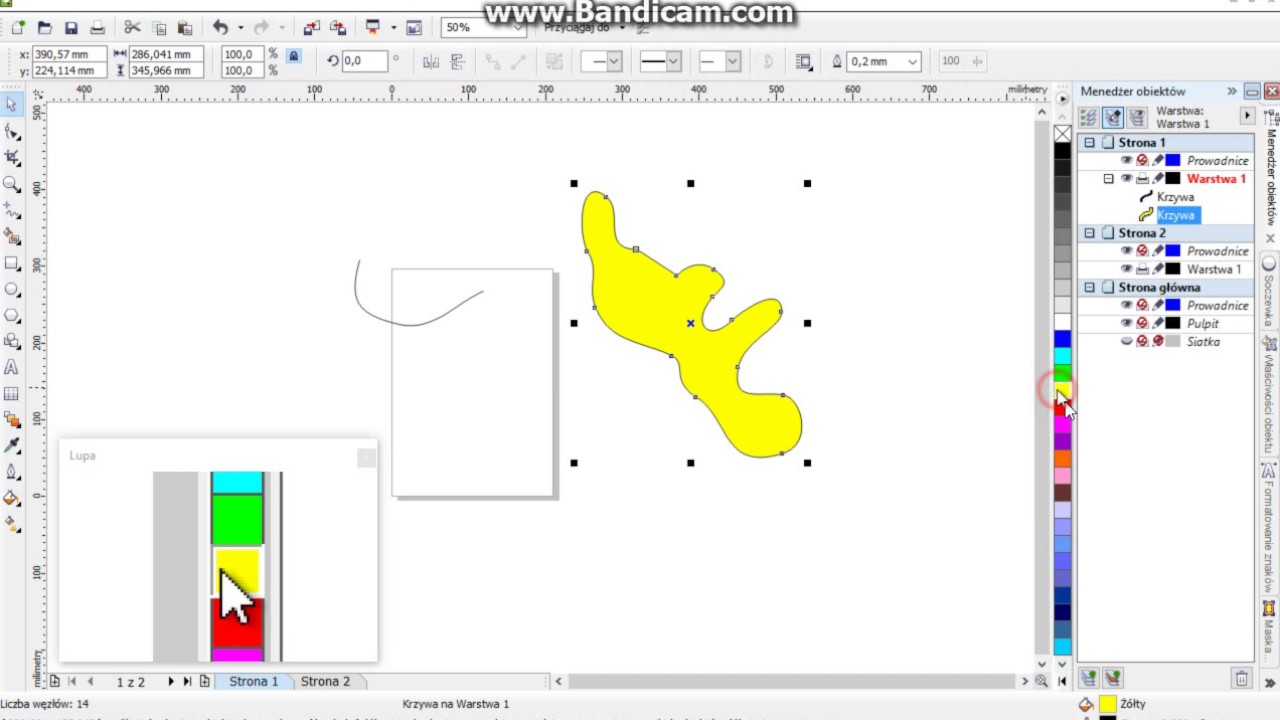Screen dimensions: 1280x720
Task: Click the New document icon
Action: coord(18,28)
